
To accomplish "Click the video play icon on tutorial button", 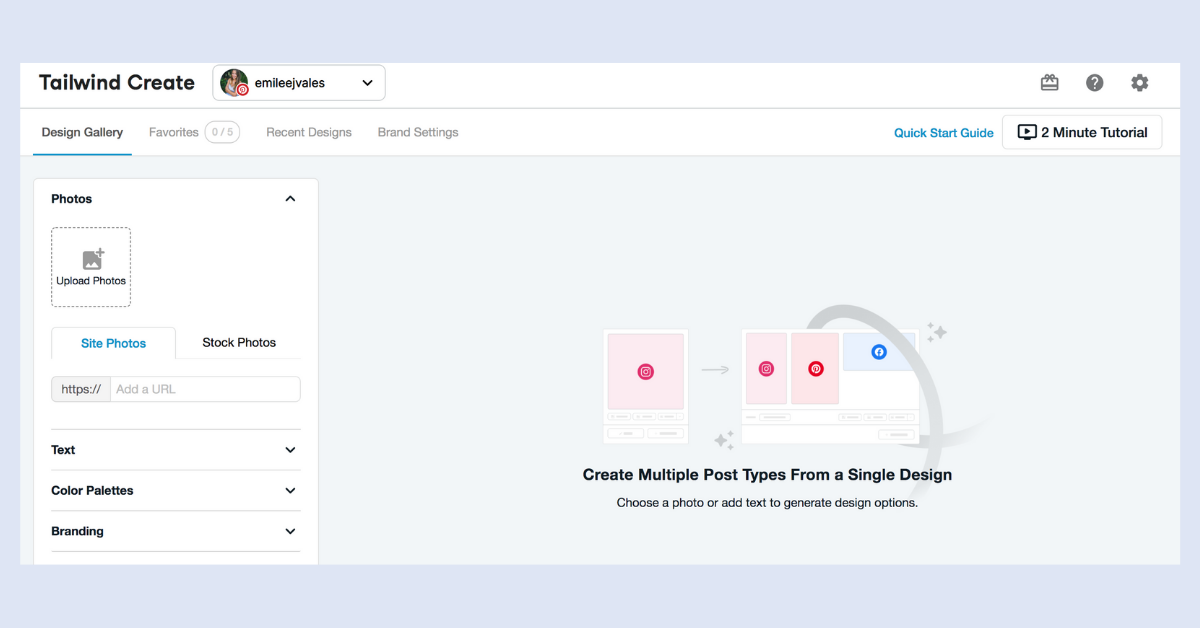I will coord(1027,132).
